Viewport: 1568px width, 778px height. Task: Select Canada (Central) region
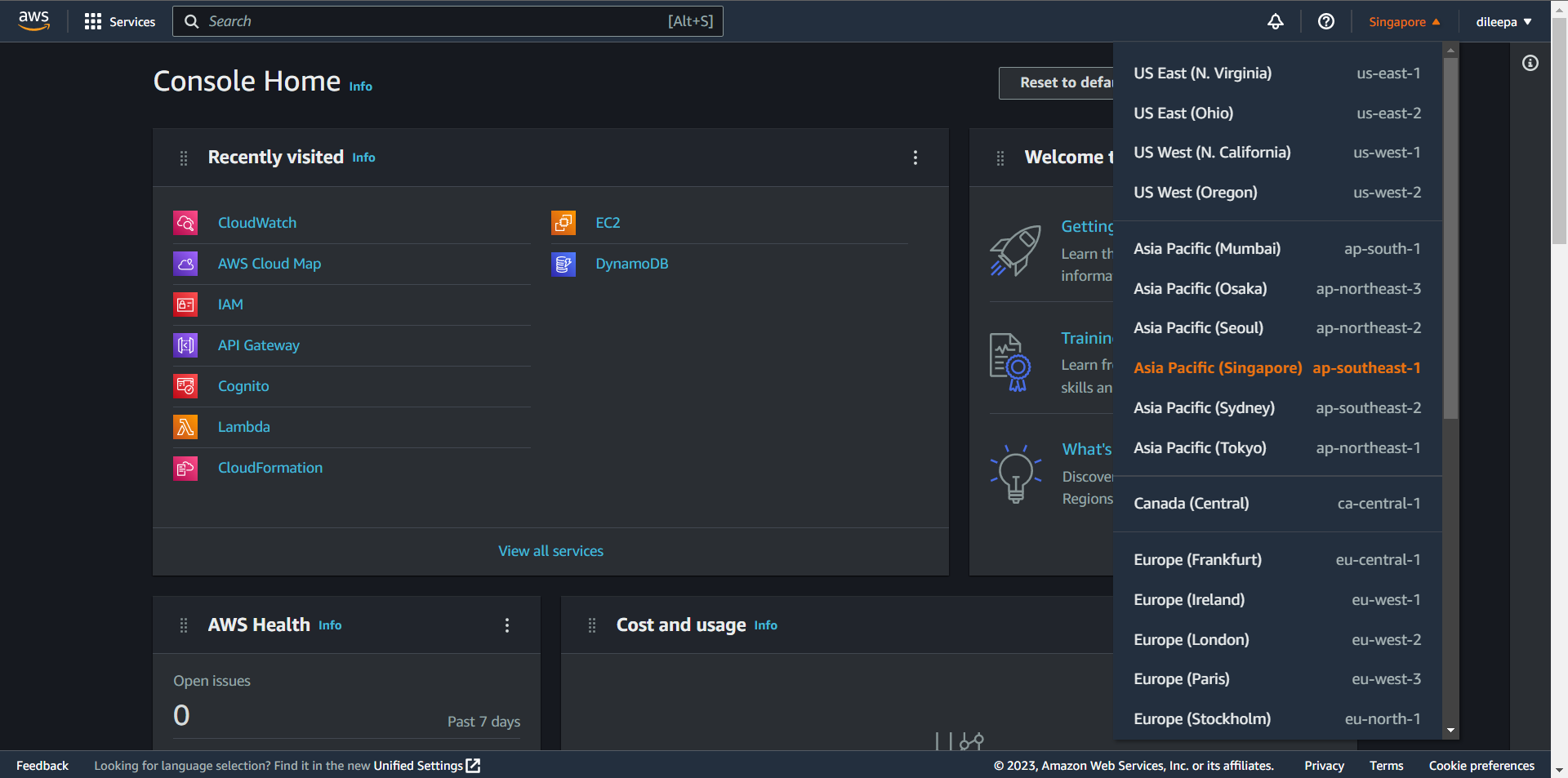coord(1277,504)
